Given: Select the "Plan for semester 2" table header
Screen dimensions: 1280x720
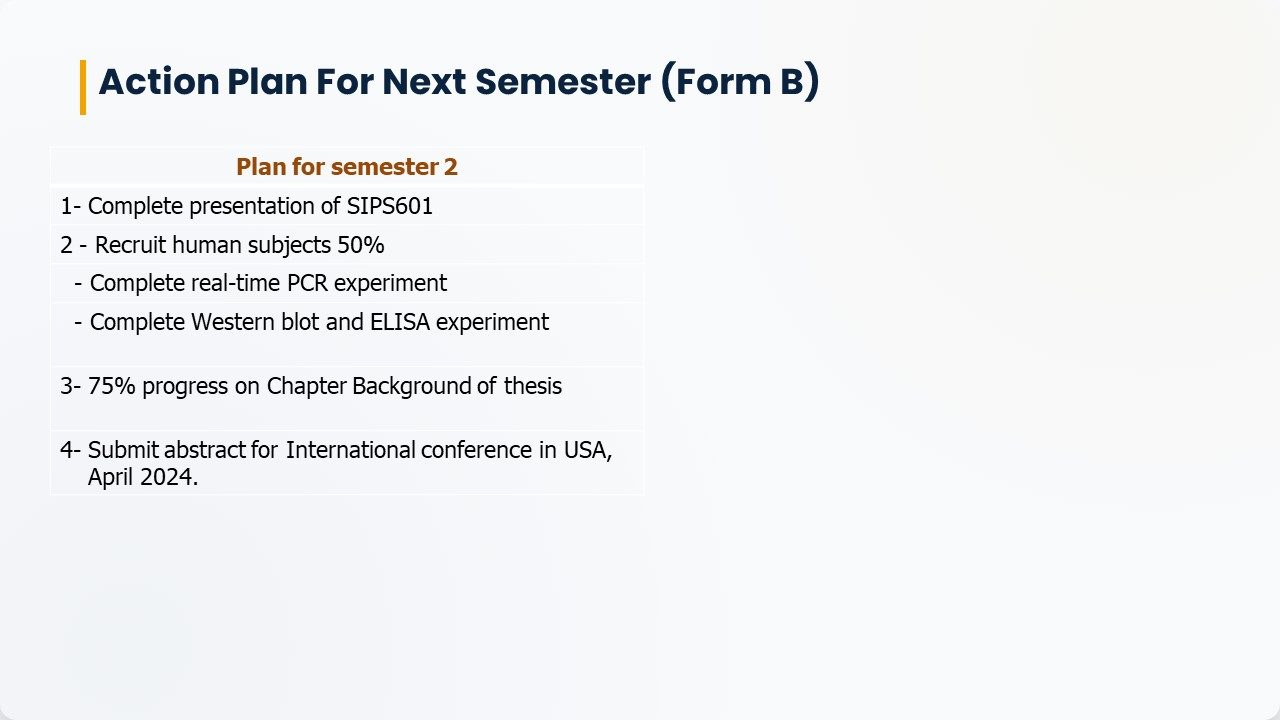Looking at the screenshot, I should pos(347,167).
